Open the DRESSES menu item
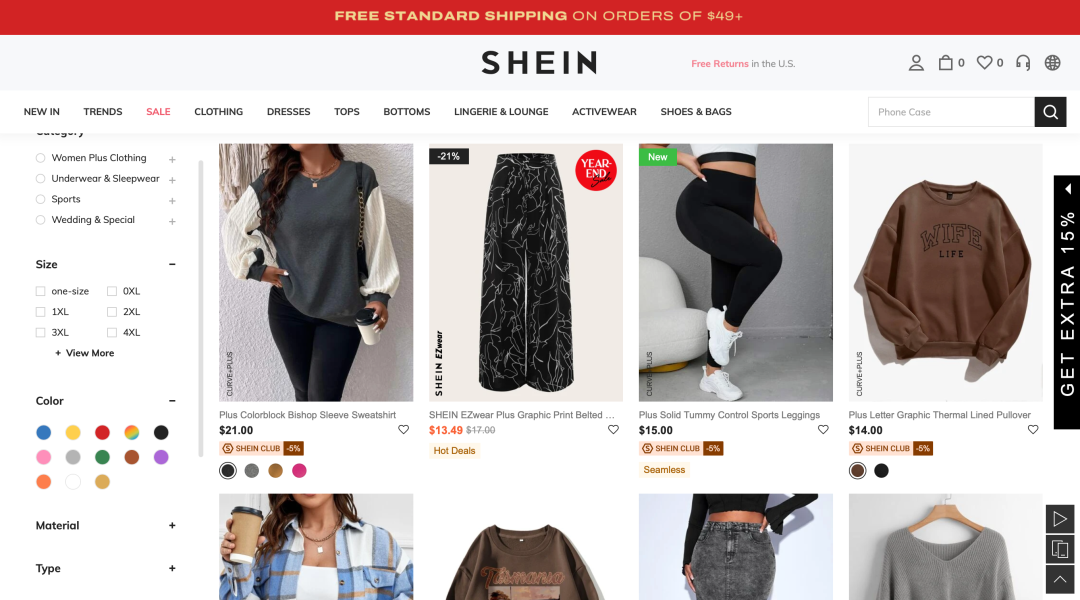Screen dimensions: 1080x600 (x=289, y=112)
